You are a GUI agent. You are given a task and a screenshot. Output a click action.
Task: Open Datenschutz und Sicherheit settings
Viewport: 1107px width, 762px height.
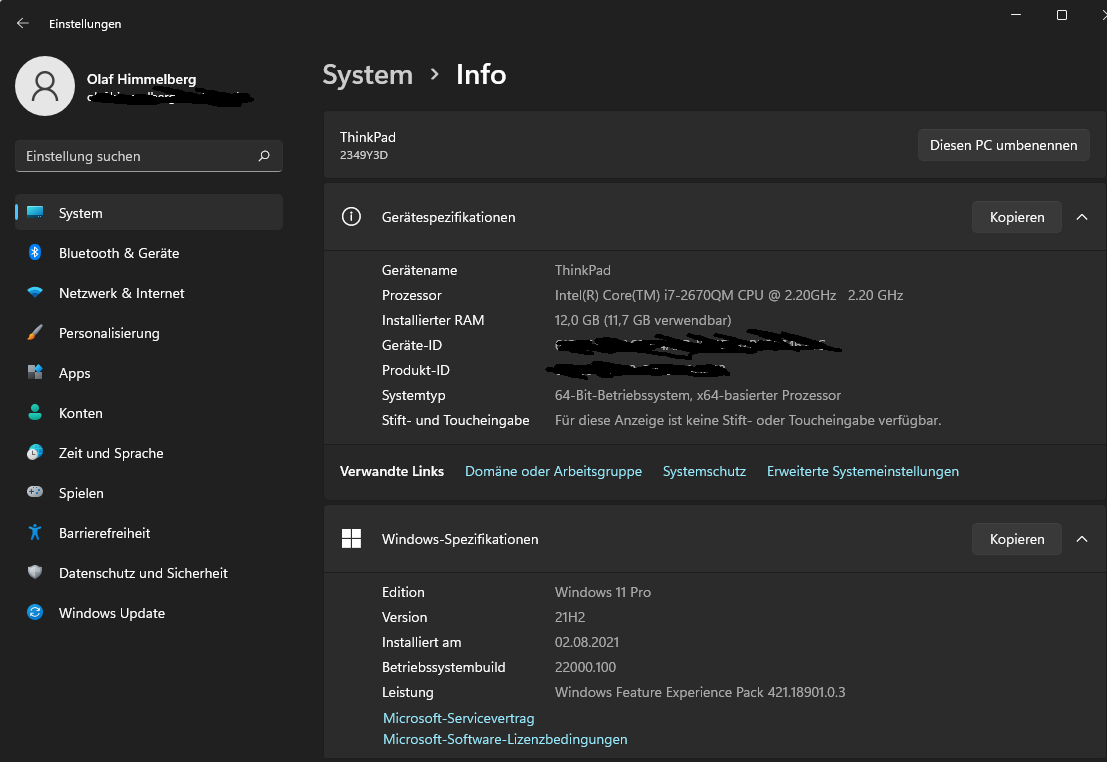point(149,573)
